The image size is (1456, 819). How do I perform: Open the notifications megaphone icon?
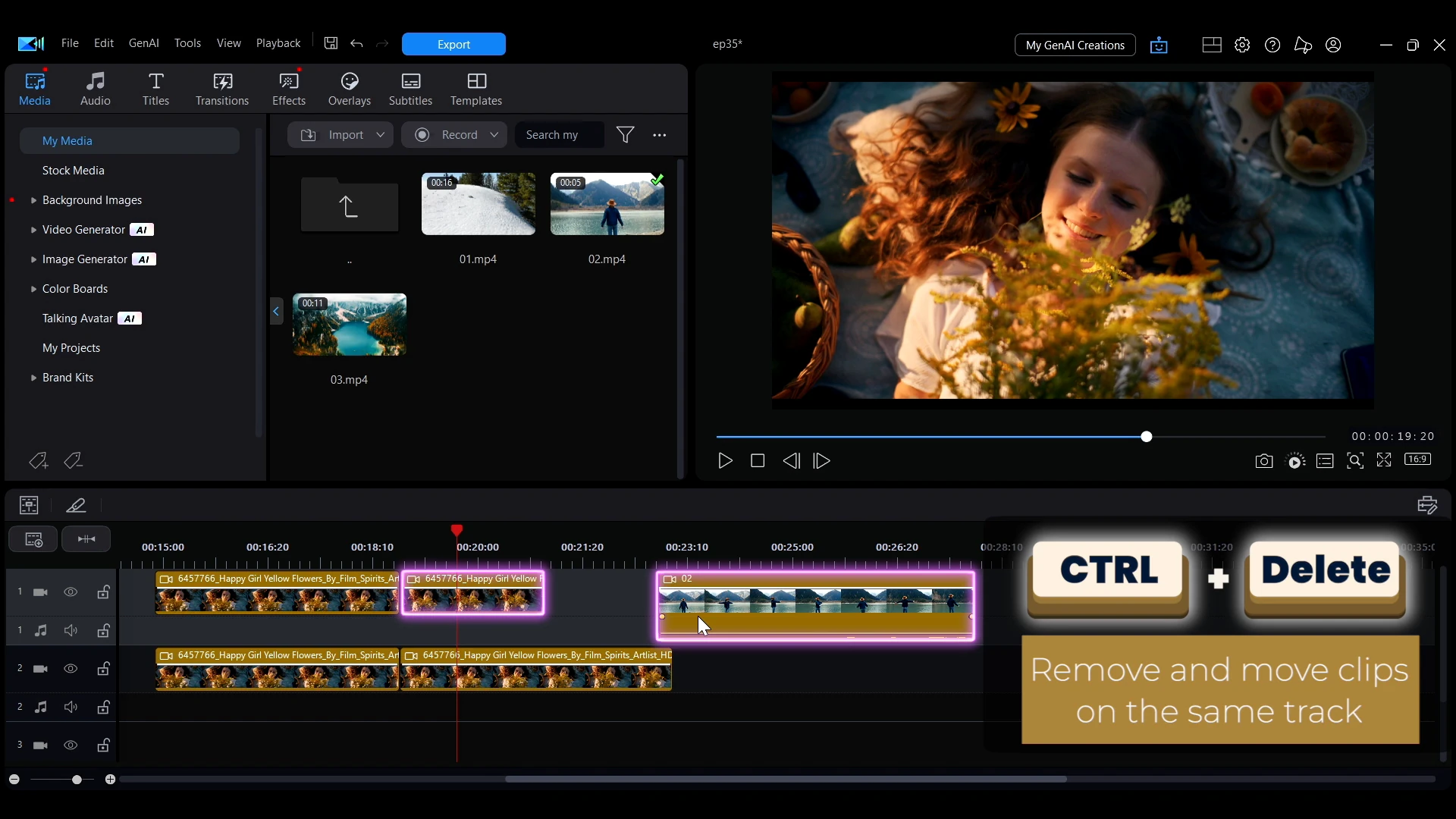click(x=1303, y=45)
